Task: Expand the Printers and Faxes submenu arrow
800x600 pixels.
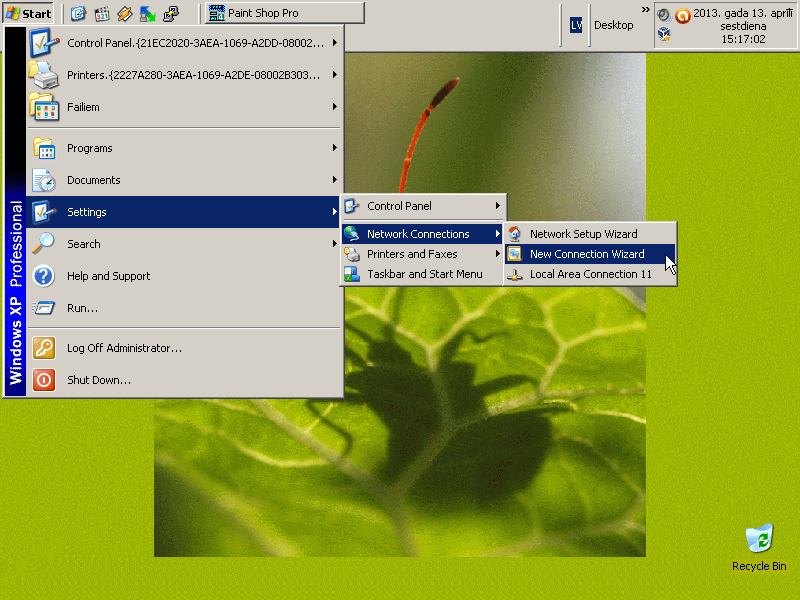Action: pos(497,254)
